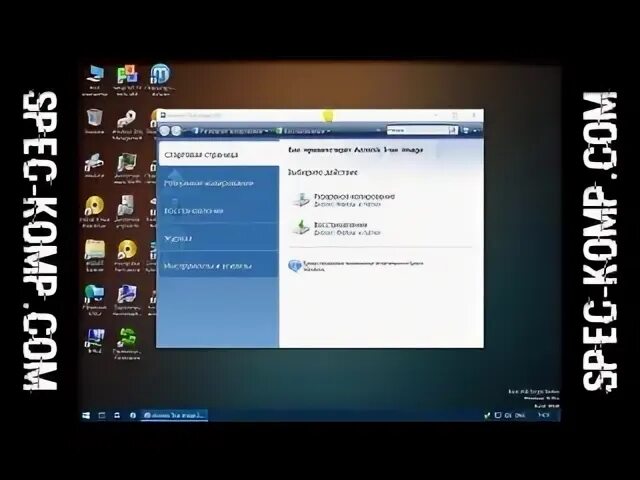Close the Acronis True Image window
Image resolution: width=640 pixels, height=480 pixels.
pos(473,116)
